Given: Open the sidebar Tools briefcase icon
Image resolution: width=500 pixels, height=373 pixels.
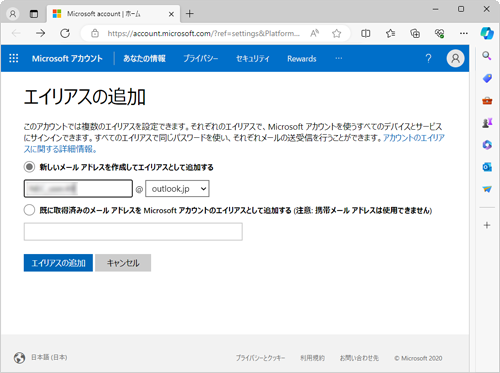Looking at the screenshot, I should (487, 101).
